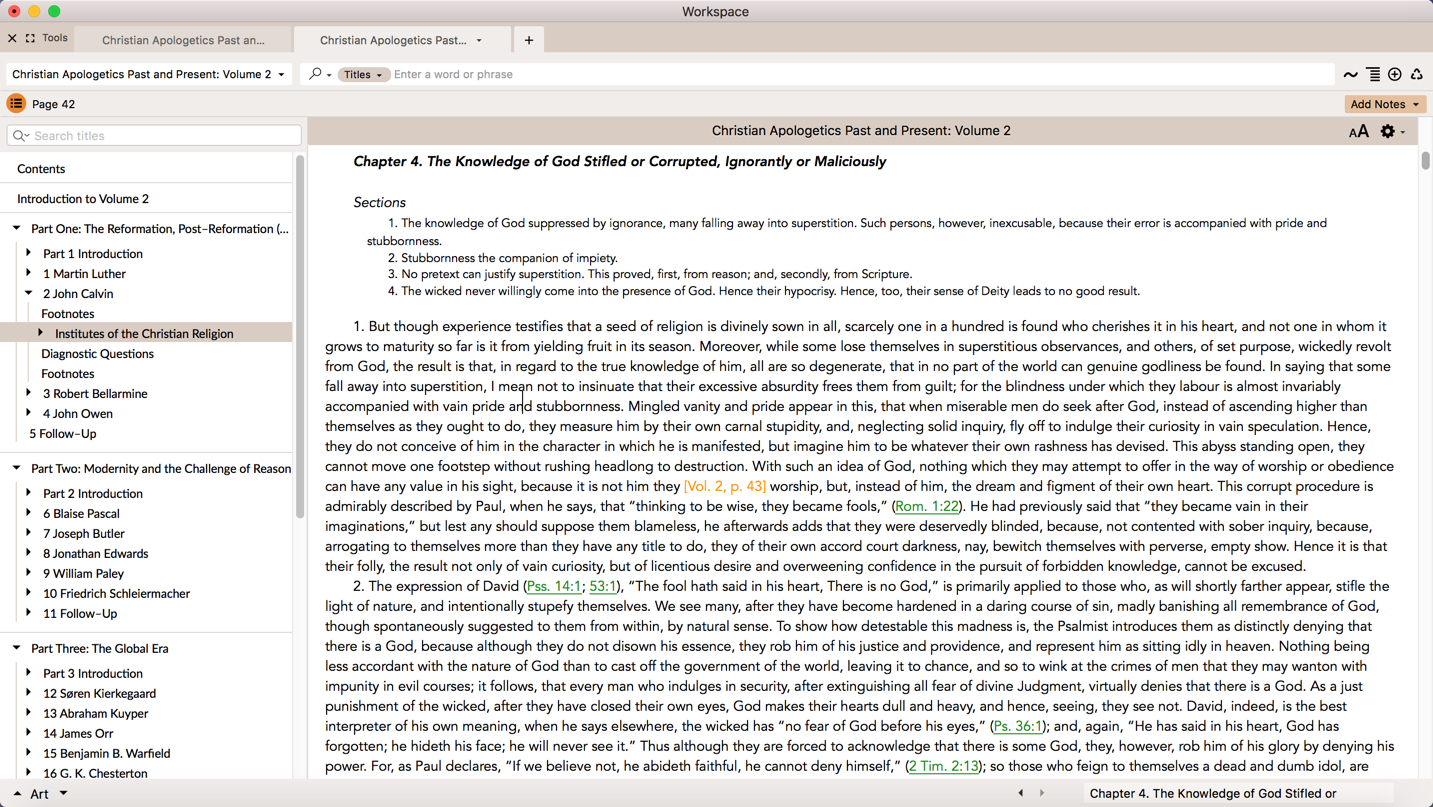
Task: Expand Part 1 Introduction
Action: [29, 253]
